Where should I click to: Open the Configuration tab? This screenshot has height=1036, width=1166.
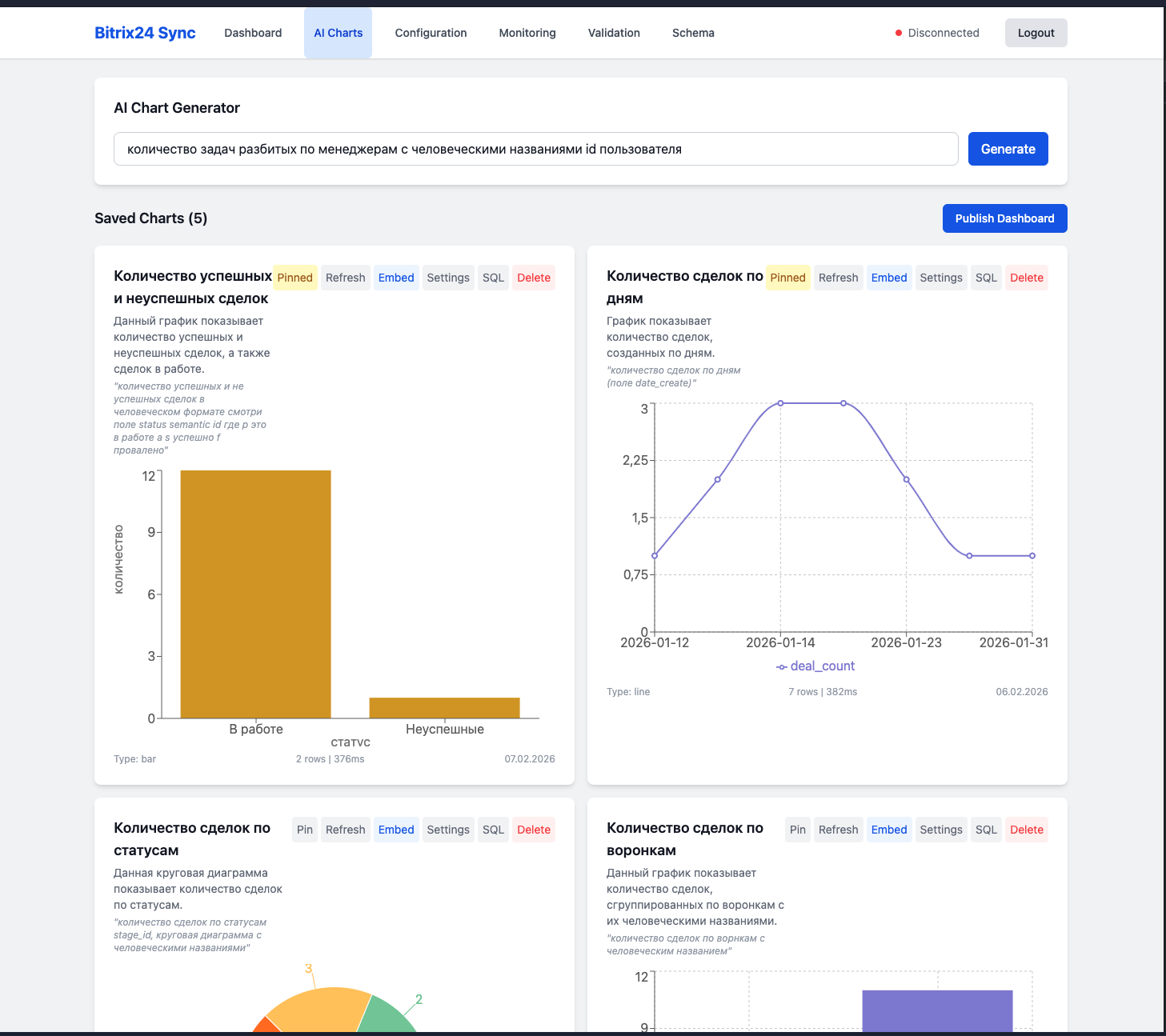click(x=431, y=33)
